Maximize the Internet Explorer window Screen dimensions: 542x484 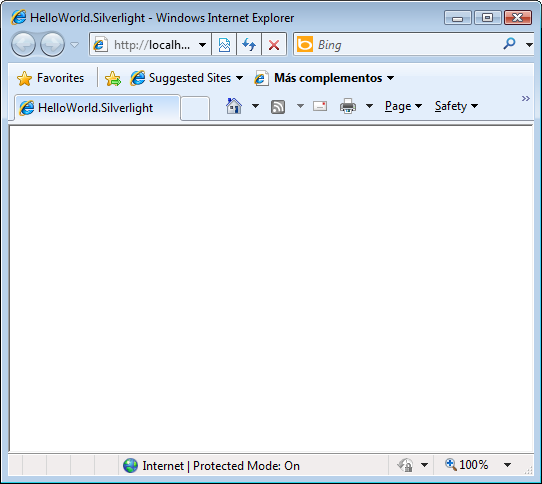[x=488, y=18]
